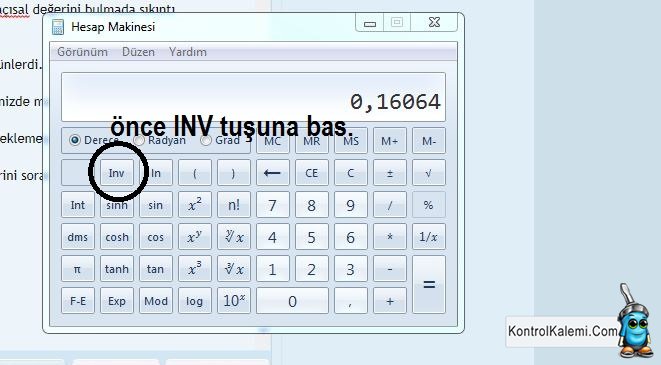Click the ln natural log button
The width and height of the screenshot is (661, 365).
point(156,173)
